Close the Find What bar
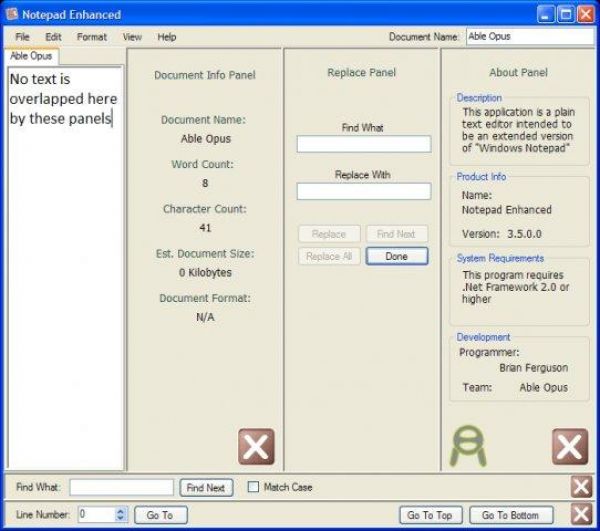600x531 pixels. (x=581, y=487)
